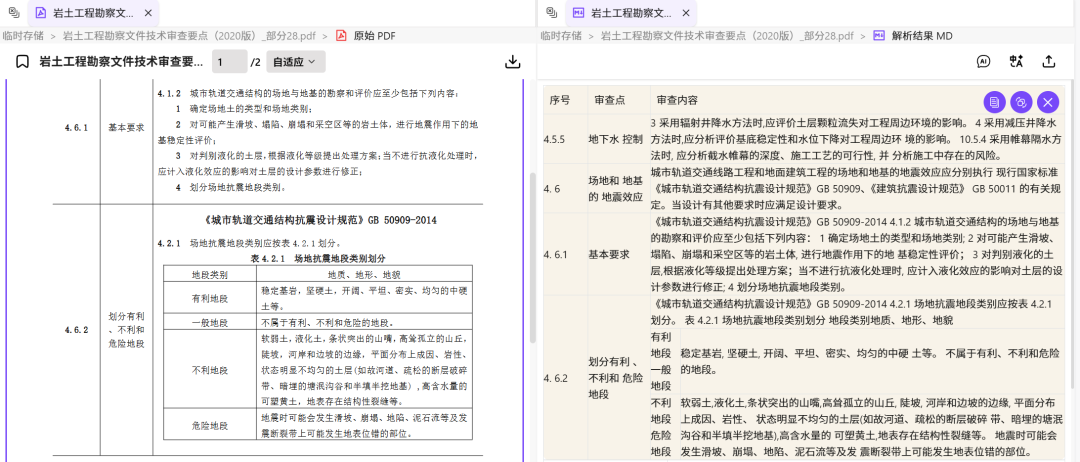Click the purple copy-text document icon

point(993,101)
